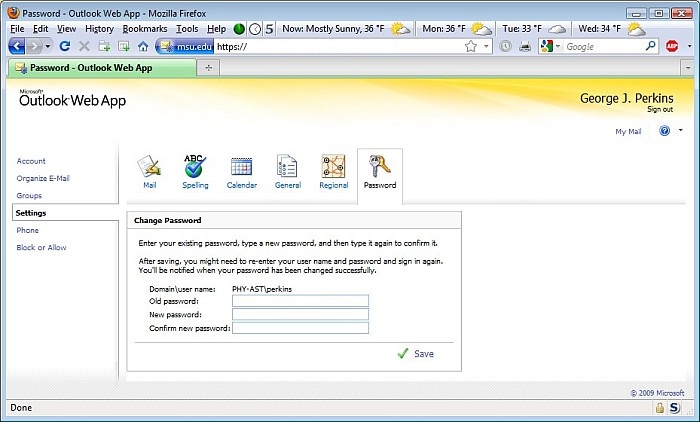The image size is (700, 422).
Task: Click the Confirm new password field
Action: [300, 328]
